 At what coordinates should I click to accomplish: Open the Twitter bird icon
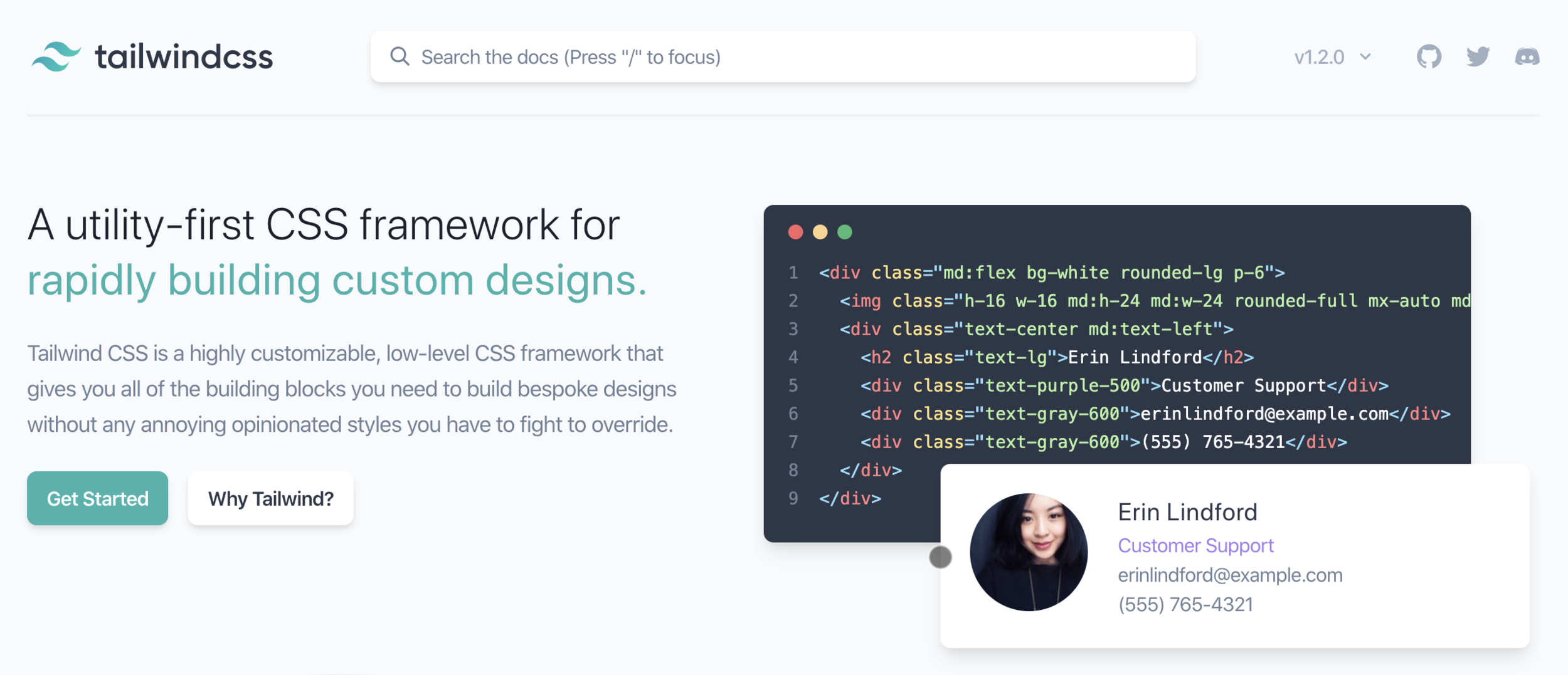tap(1478, 56)
